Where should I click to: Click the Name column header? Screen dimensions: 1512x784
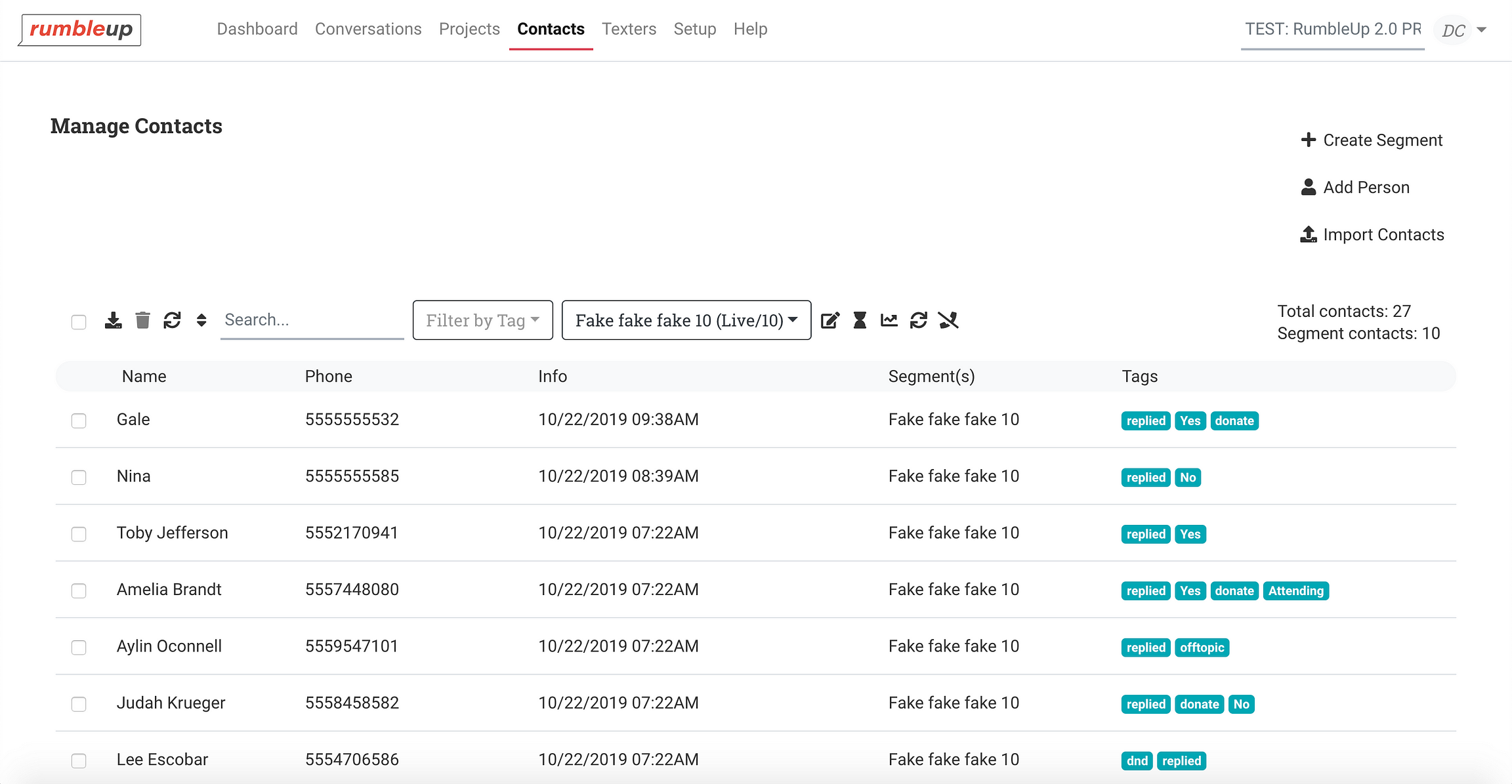pos(144,376)
